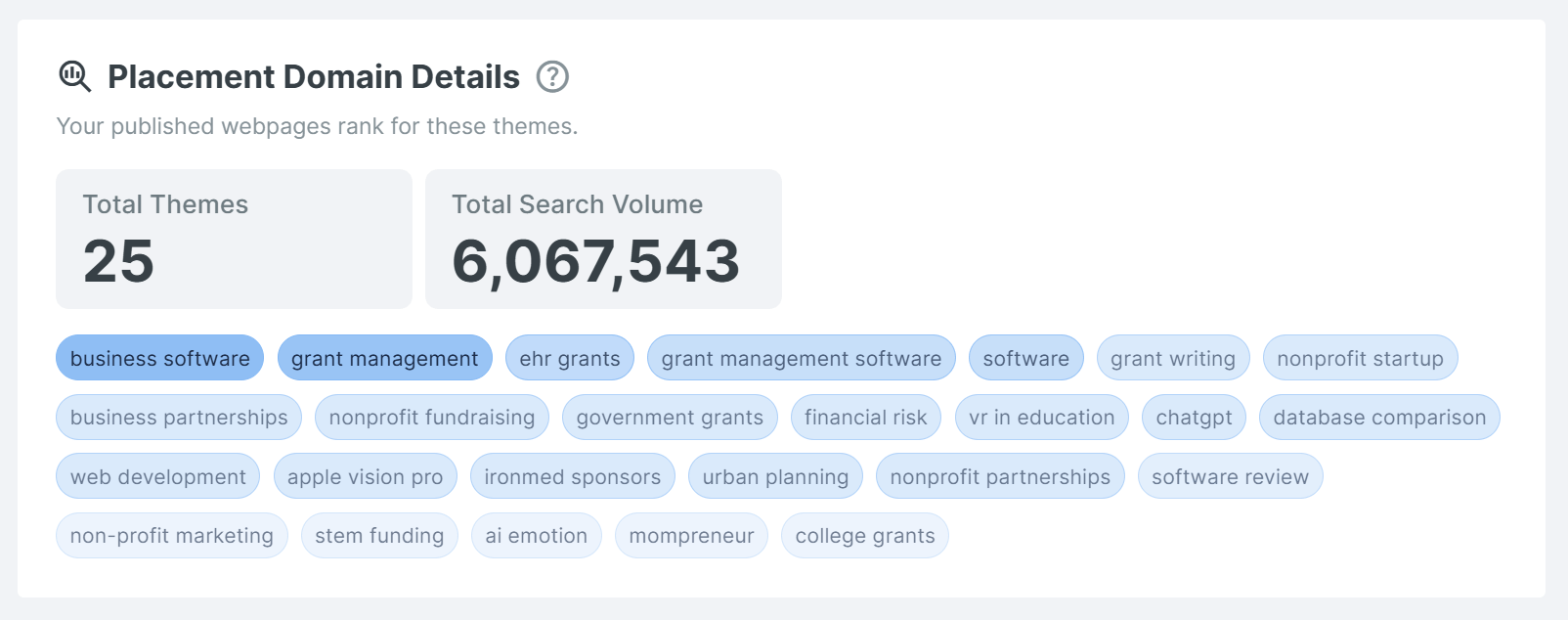The image size is (1568, 620).
Task: Select the "business partnerships" tag
Action: 179,418
